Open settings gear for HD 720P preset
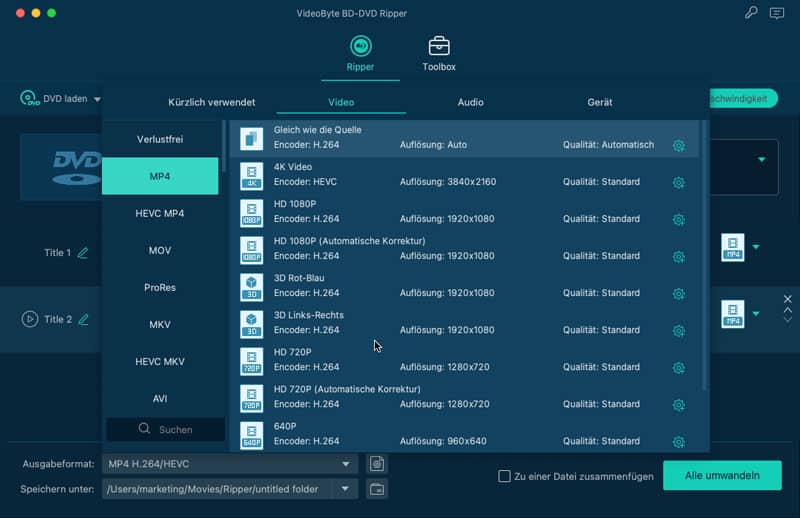 679,367
